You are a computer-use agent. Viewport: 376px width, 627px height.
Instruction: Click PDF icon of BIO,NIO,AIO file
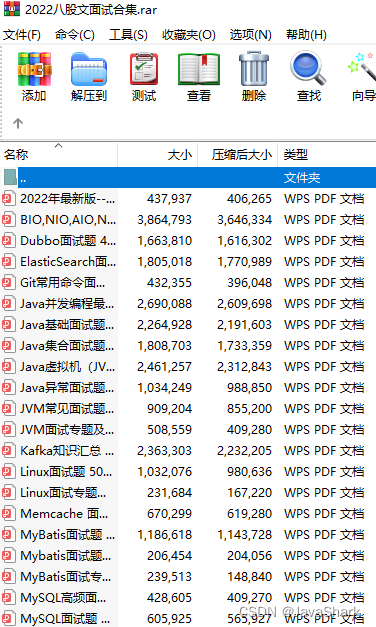coord(9,220)
